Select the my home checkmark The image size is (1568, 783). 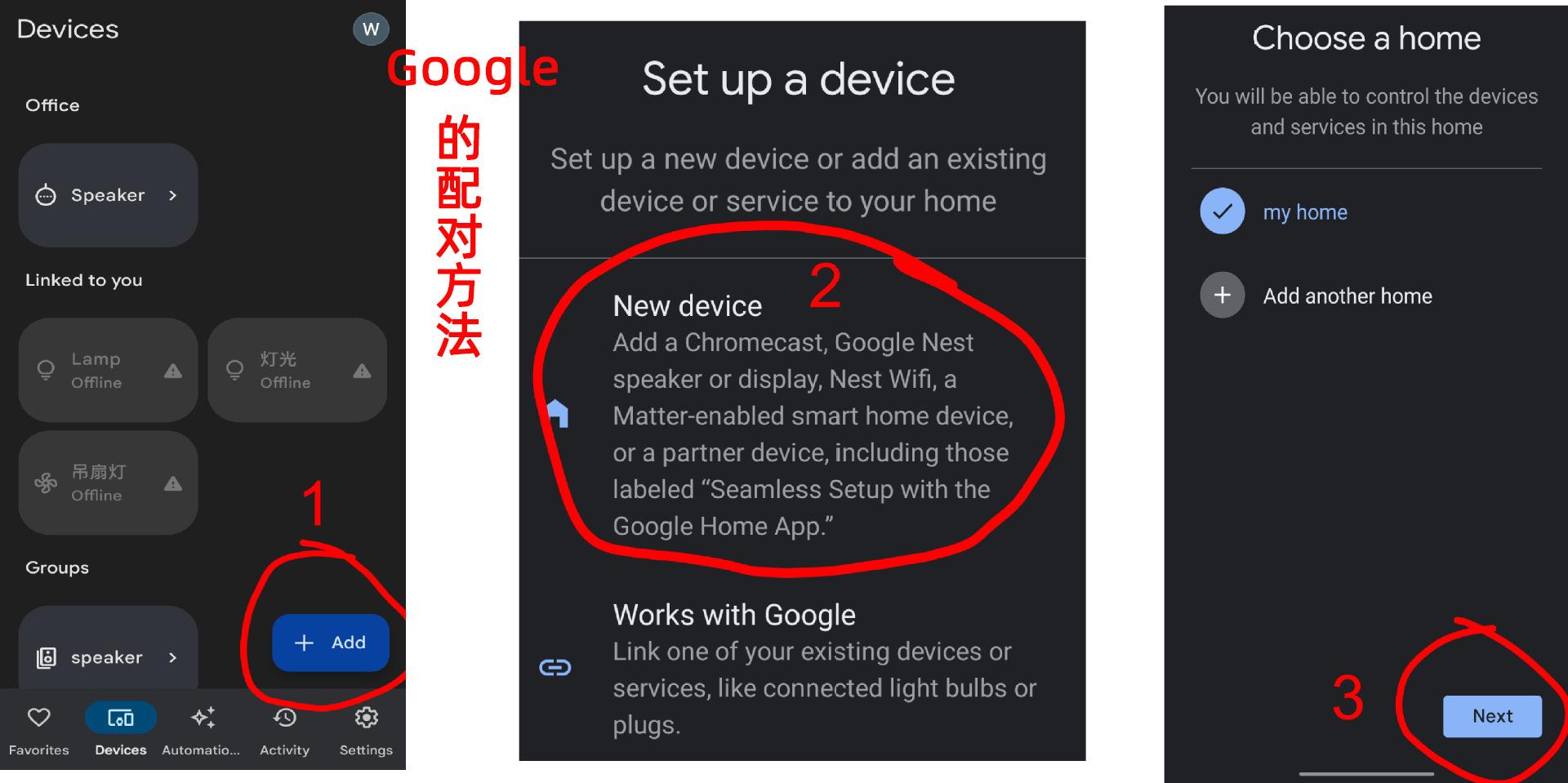[x=1222, y=211]
